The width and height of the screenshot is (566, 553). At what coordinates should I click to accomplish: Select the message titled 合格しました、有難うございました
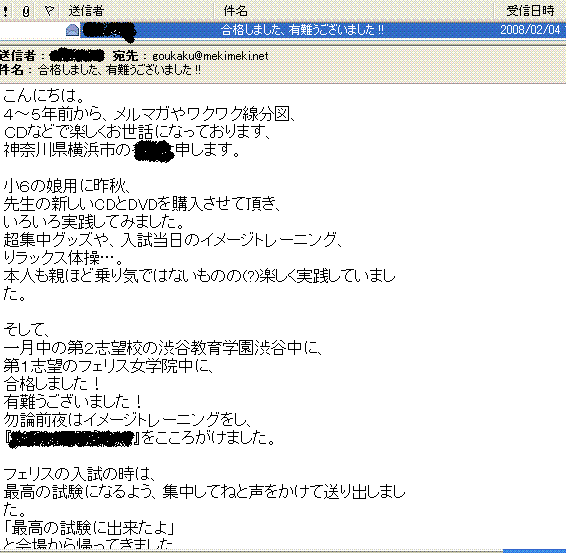click(302, 30)
